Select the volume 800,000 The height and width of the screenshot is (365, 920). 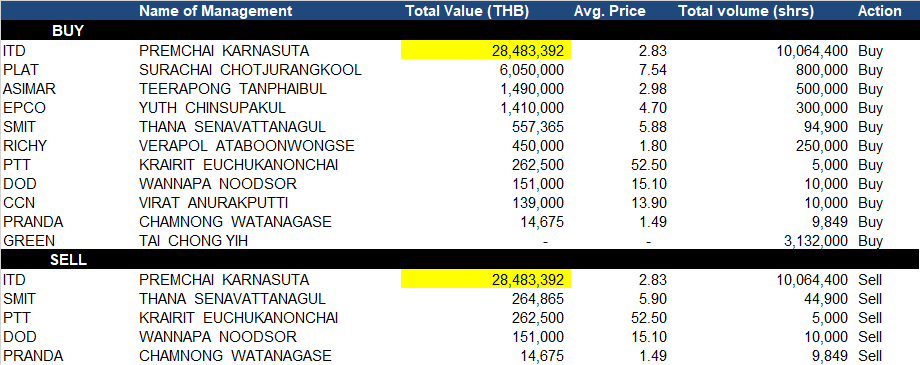click(821, 70)
